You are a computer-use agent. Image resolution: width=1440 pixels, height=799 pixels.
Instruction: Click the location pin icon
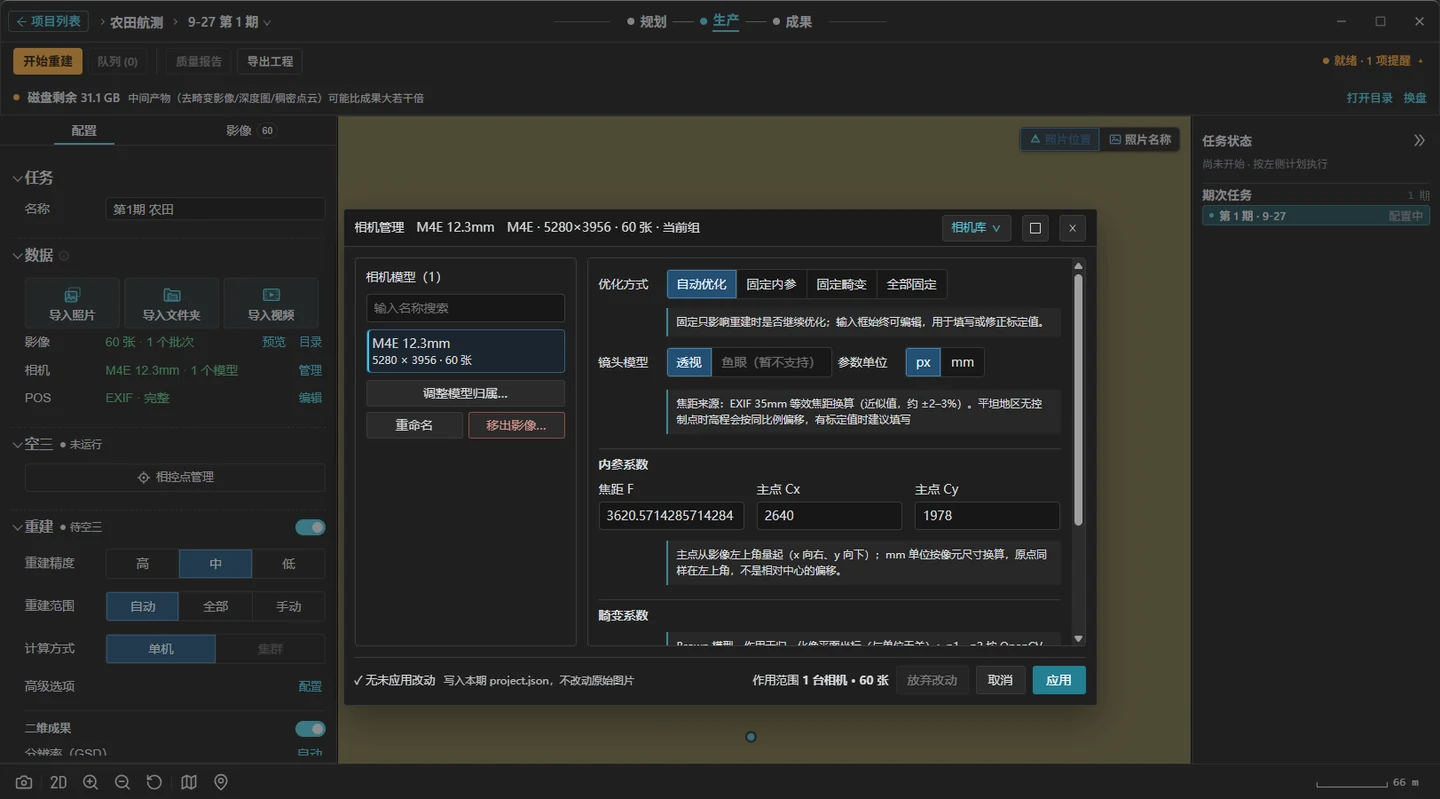pyautogui.click(x=221, y=782)
